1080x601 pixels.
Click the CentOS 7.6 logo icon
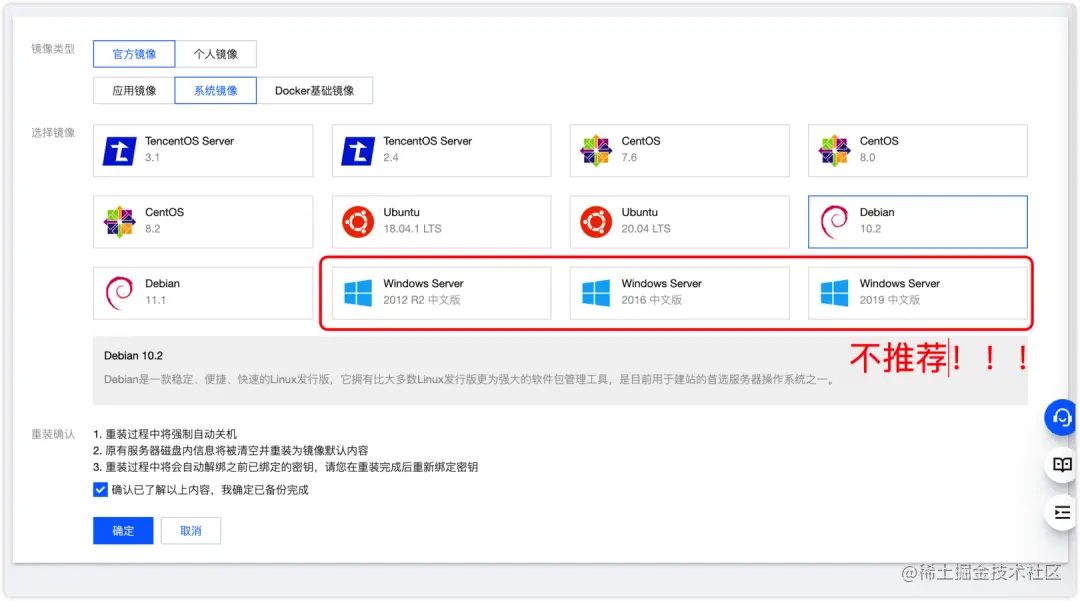pyautogui.click(x=596, y=151)
